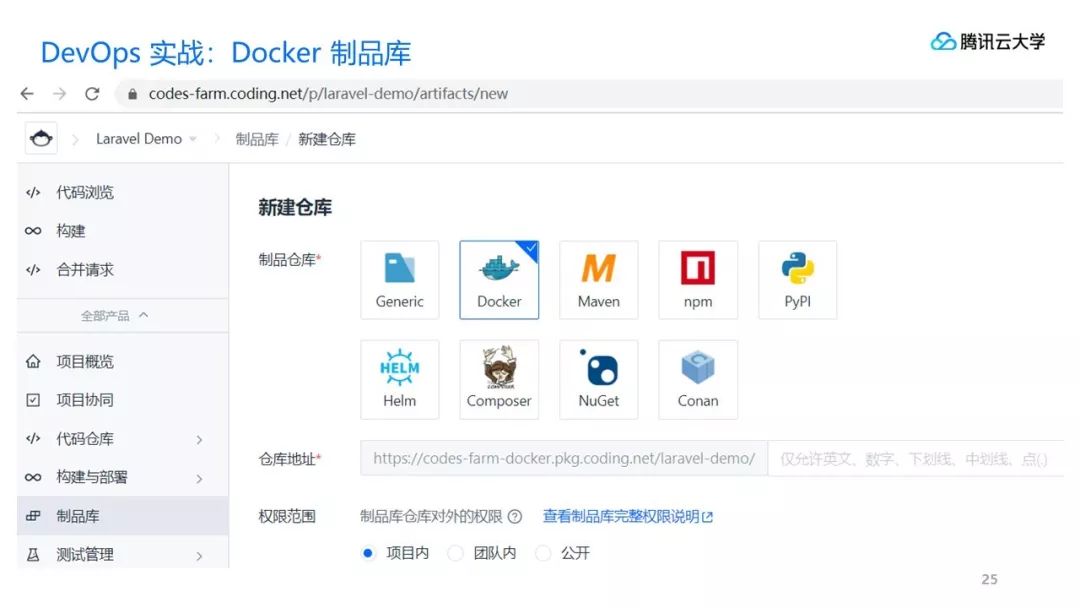Select the 项目内 radio button
This screenshot has height=608, width=1080.
pos(368,553)
